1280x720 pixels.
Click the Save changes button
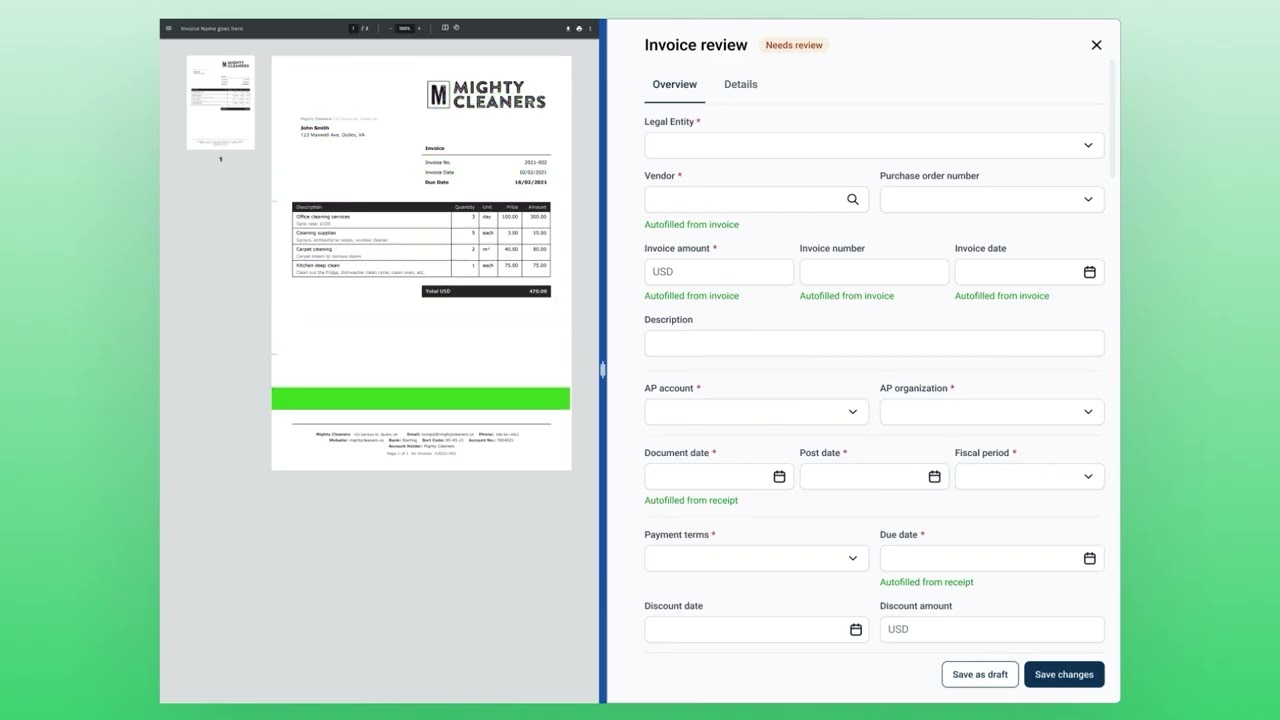[x=1064, y=674]
